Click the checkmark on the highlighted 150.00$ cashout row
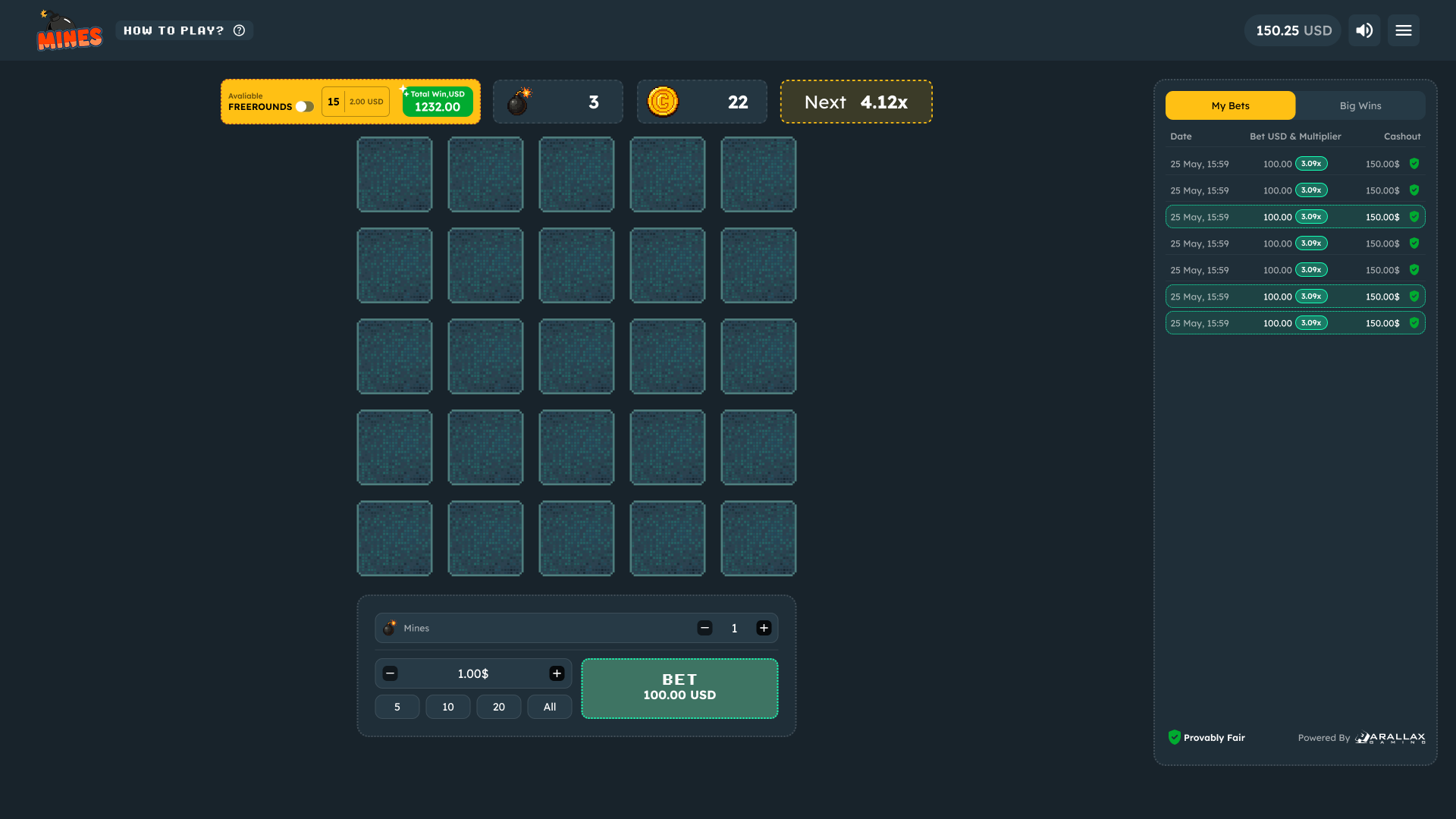The height and width of the screenshot is (819, 1456). pyautogui.click(x=1414, y=216)
